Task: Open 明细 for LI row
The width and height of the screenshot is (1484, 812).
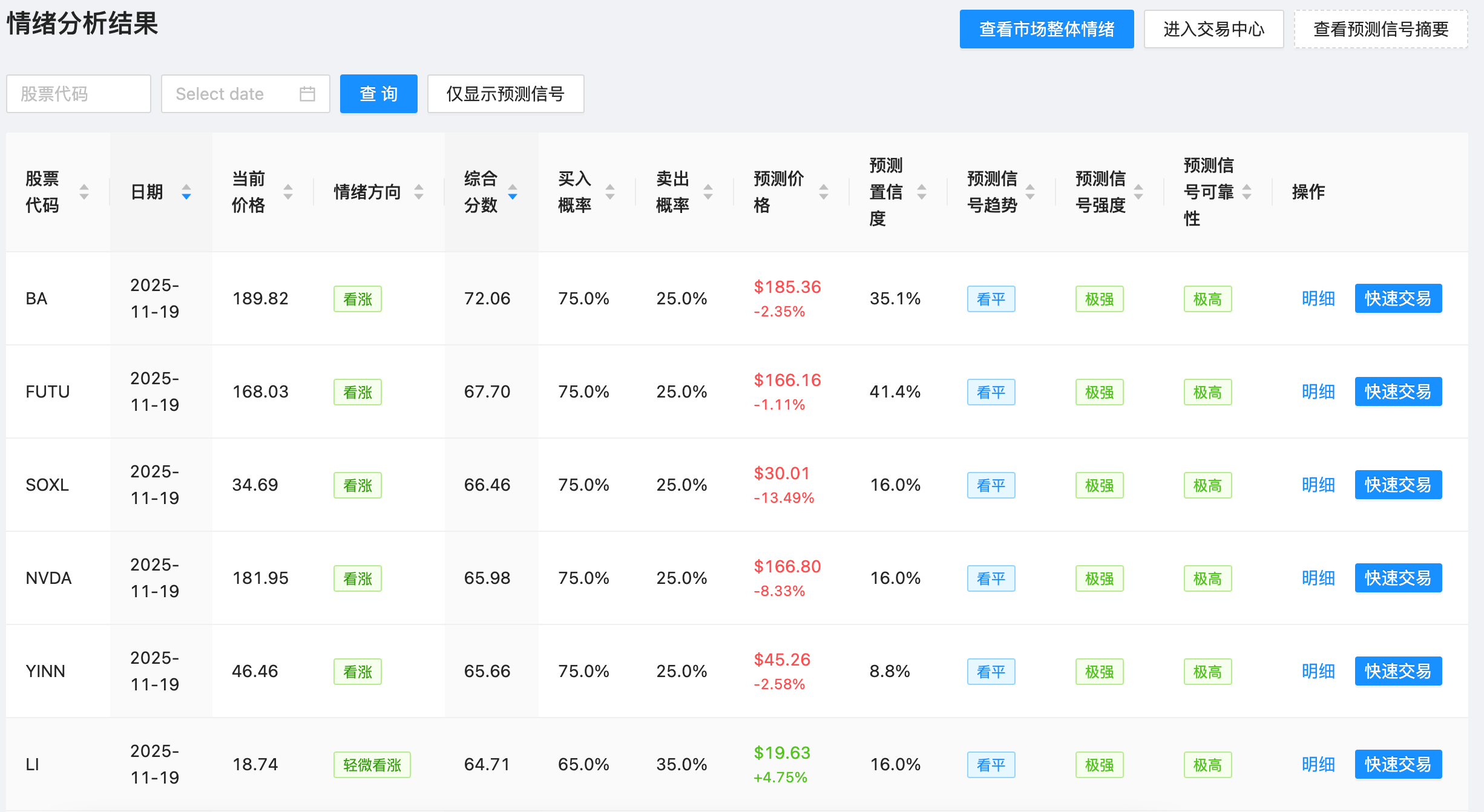Action: (x=1318, y=764)
